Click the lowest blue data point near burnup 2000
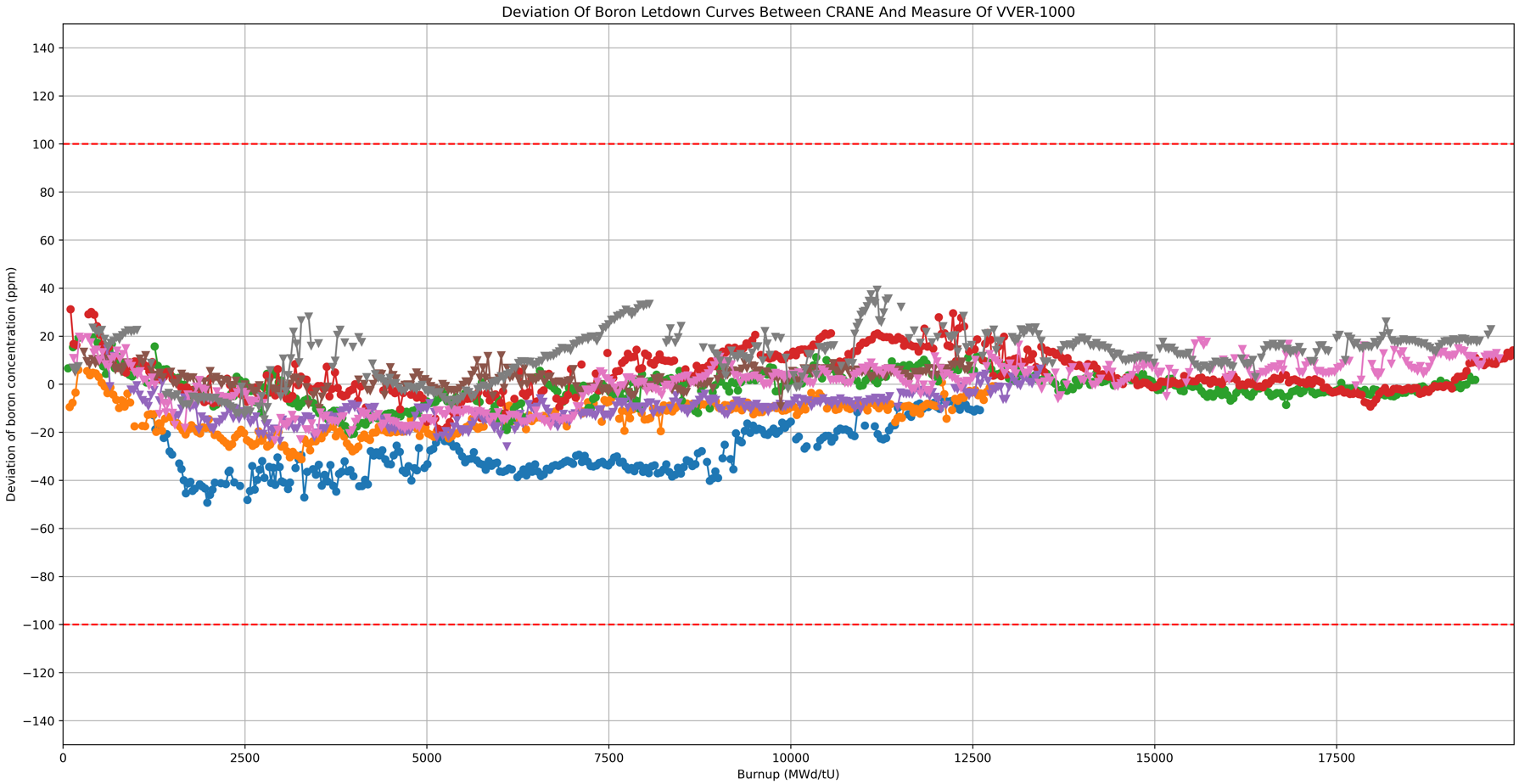 pos(207,502)
